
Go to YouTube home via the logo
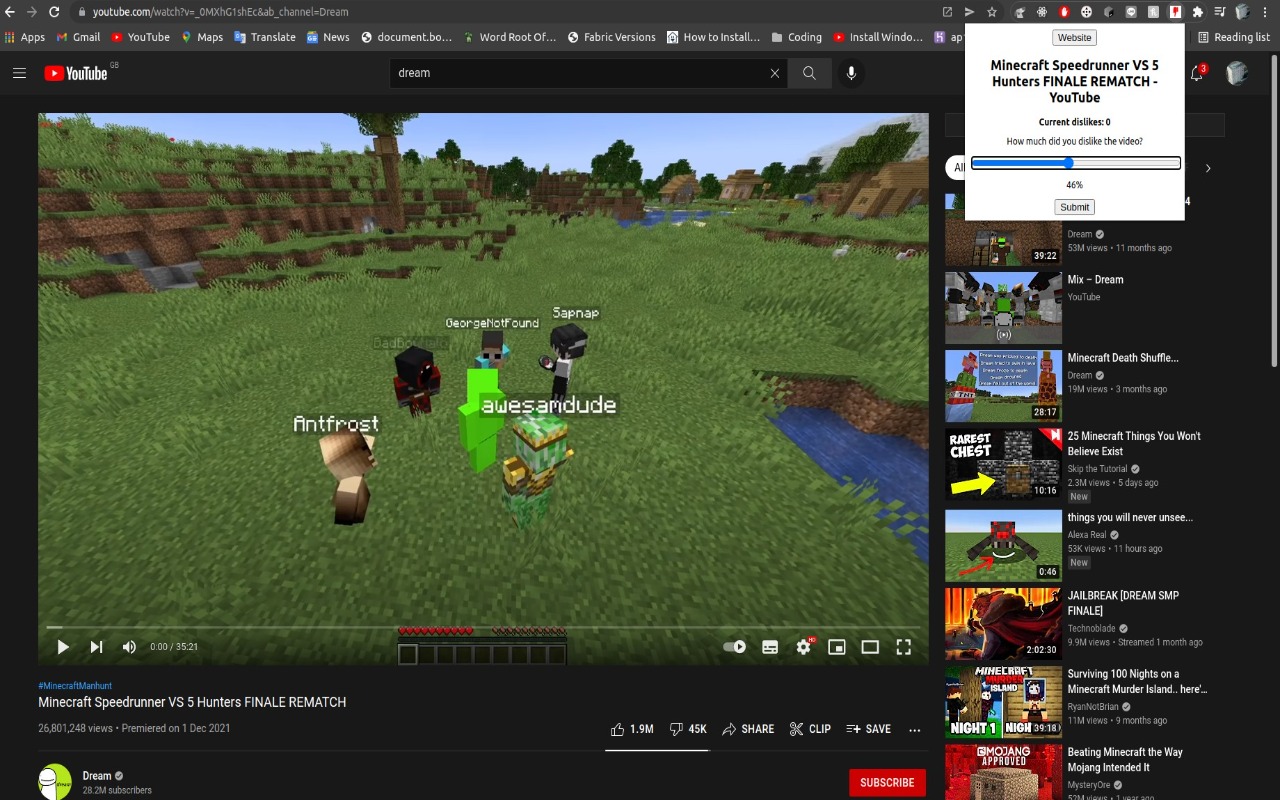[76, 73]
